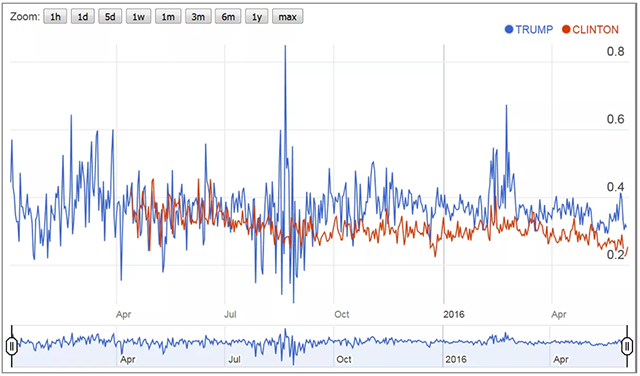Select the CLINTON legend label

coord(596,29)
